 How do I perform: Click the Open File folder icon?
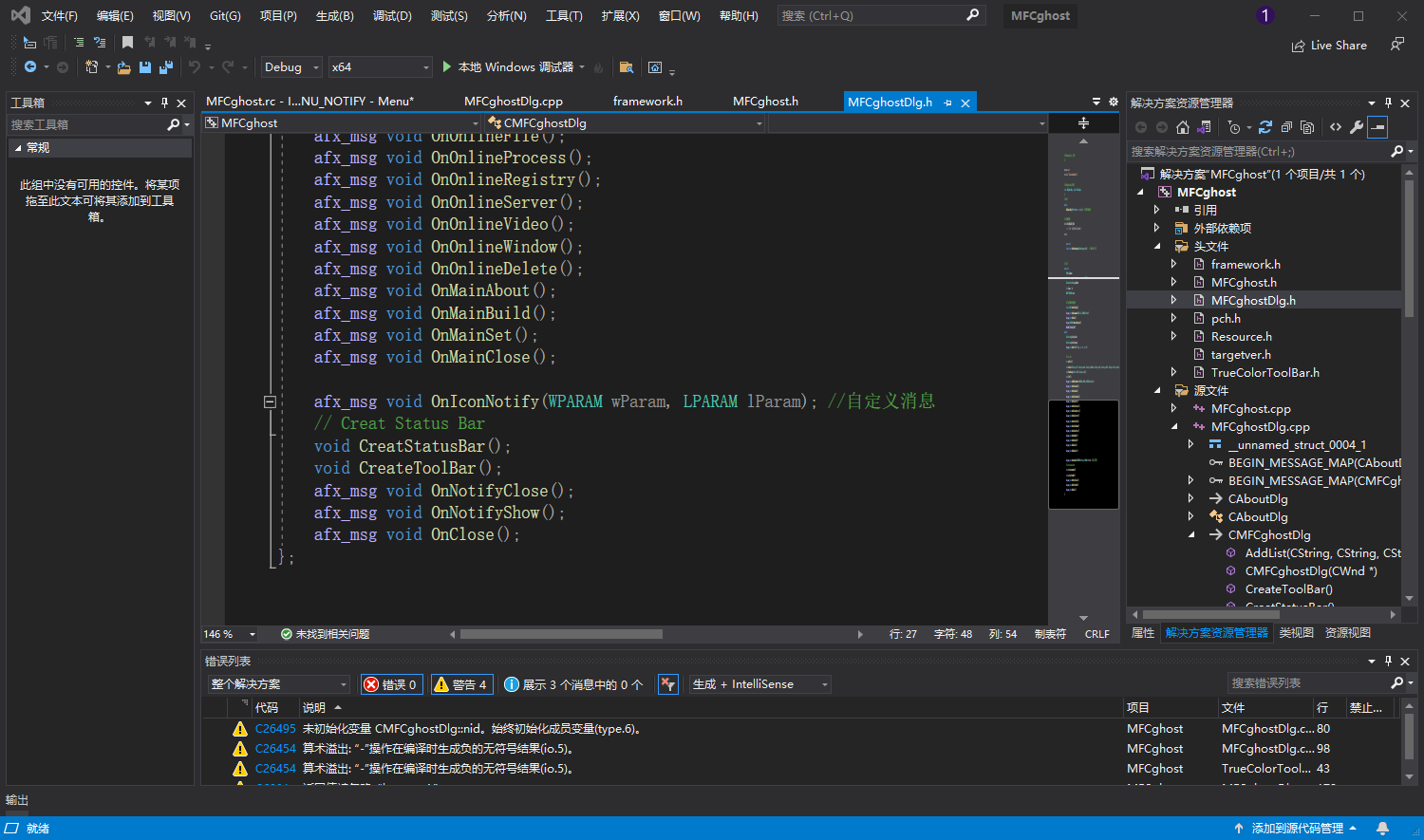coord(123,67)
